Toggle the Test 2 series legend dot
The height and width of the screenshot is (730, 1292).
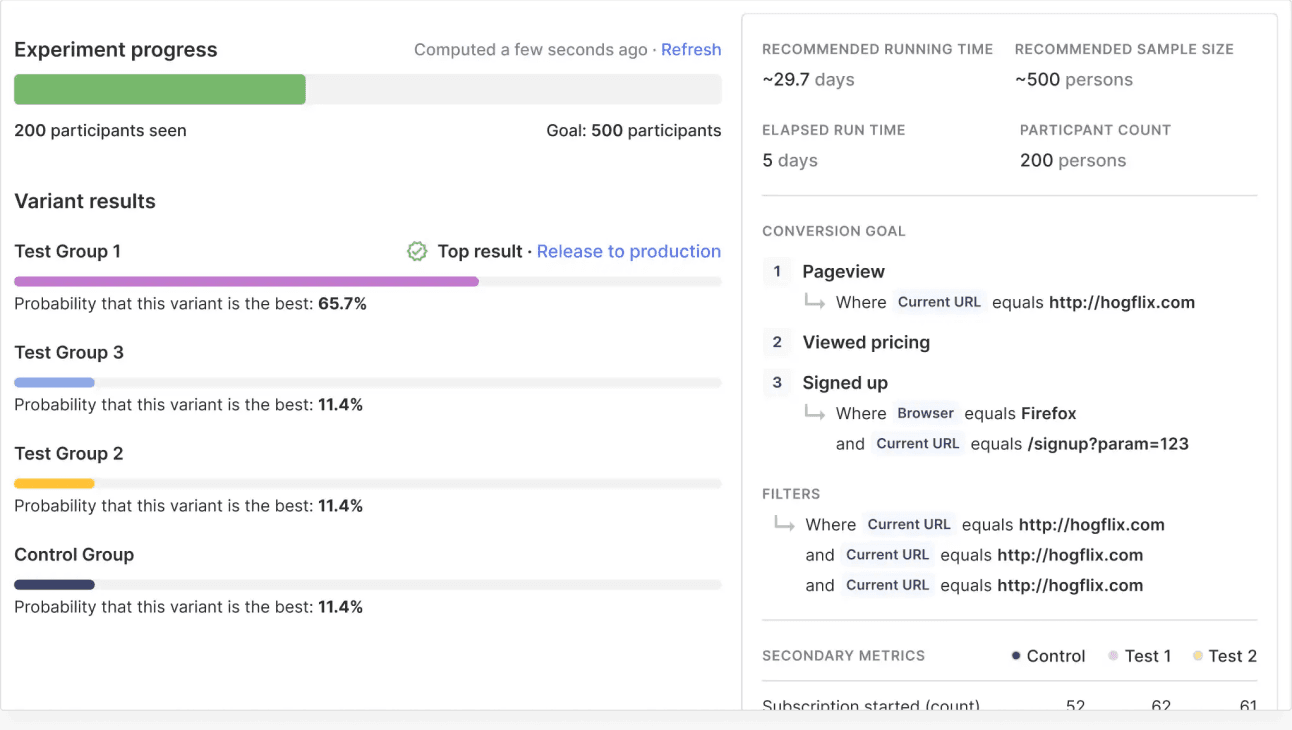click(1198, 655)
